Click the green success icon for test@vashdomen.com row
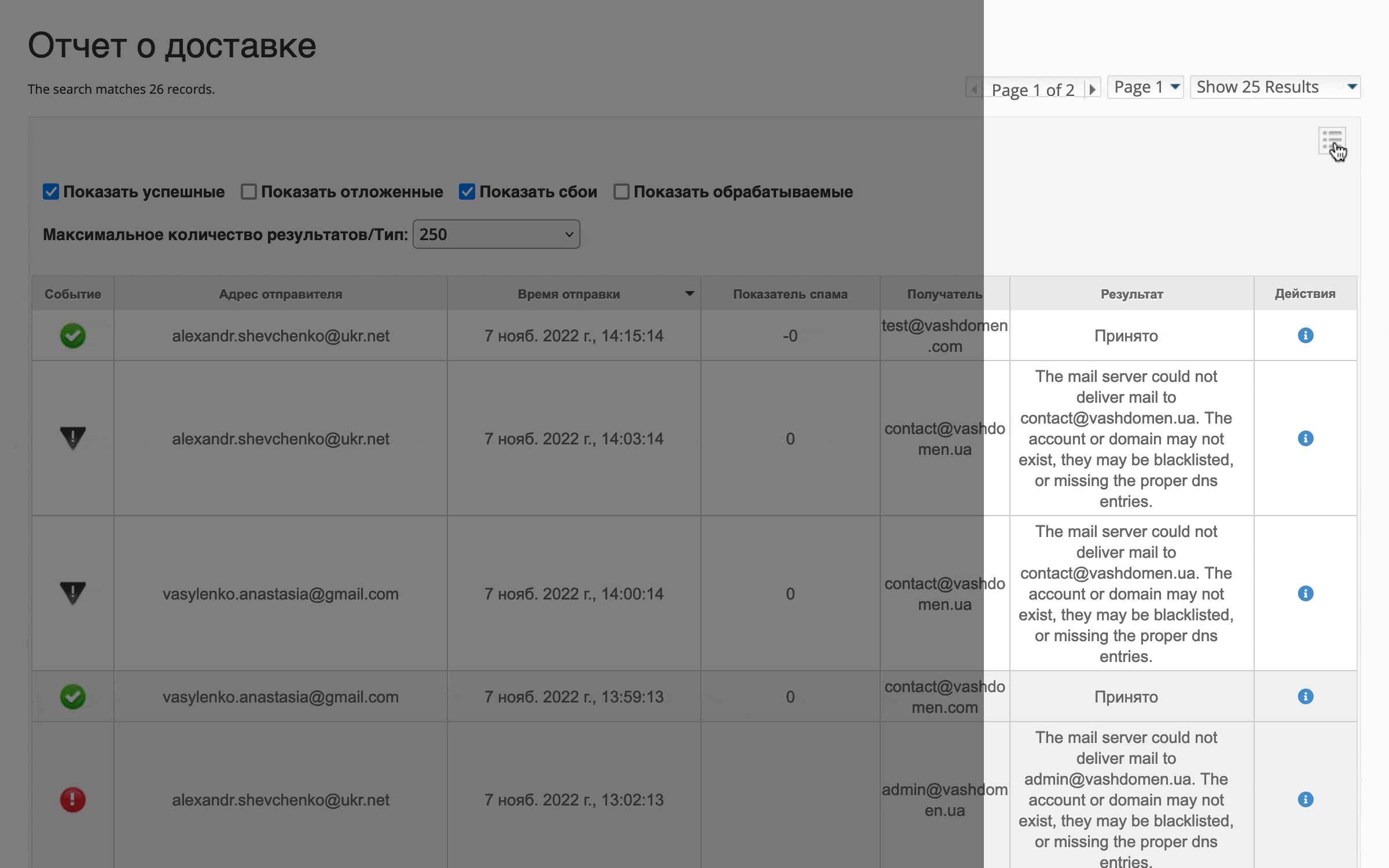The image size is (1389, 868). (72, 336)
